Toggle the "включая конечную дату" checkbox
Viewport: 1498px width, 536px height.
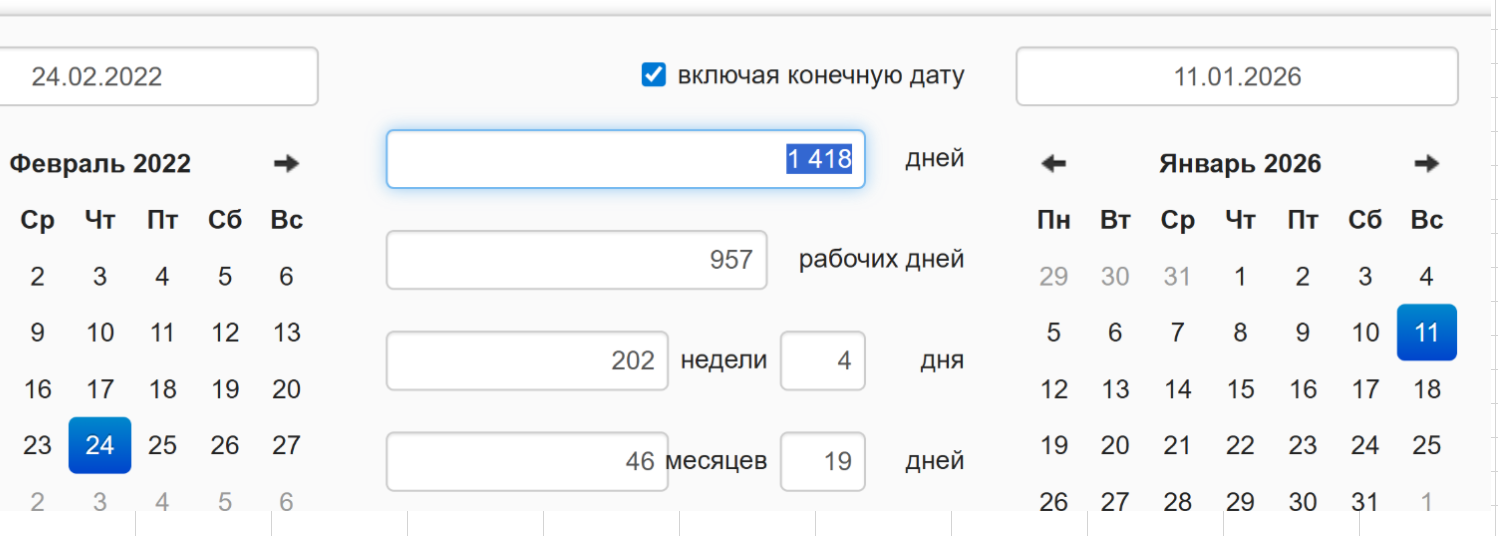tap(653, 75)
